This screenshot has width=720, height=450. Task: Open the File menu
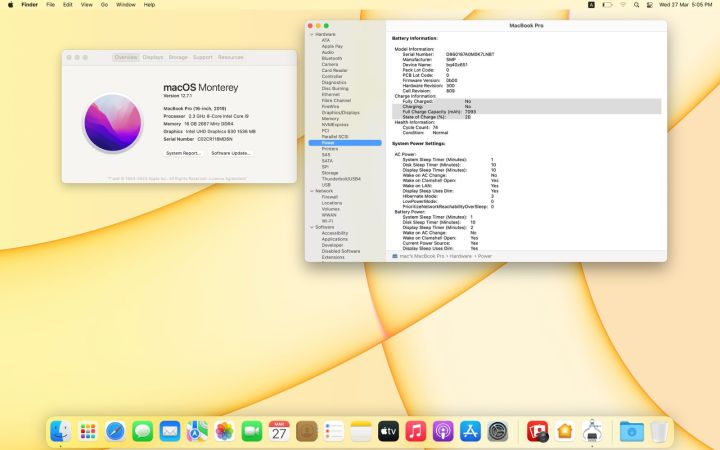(51, 5)
